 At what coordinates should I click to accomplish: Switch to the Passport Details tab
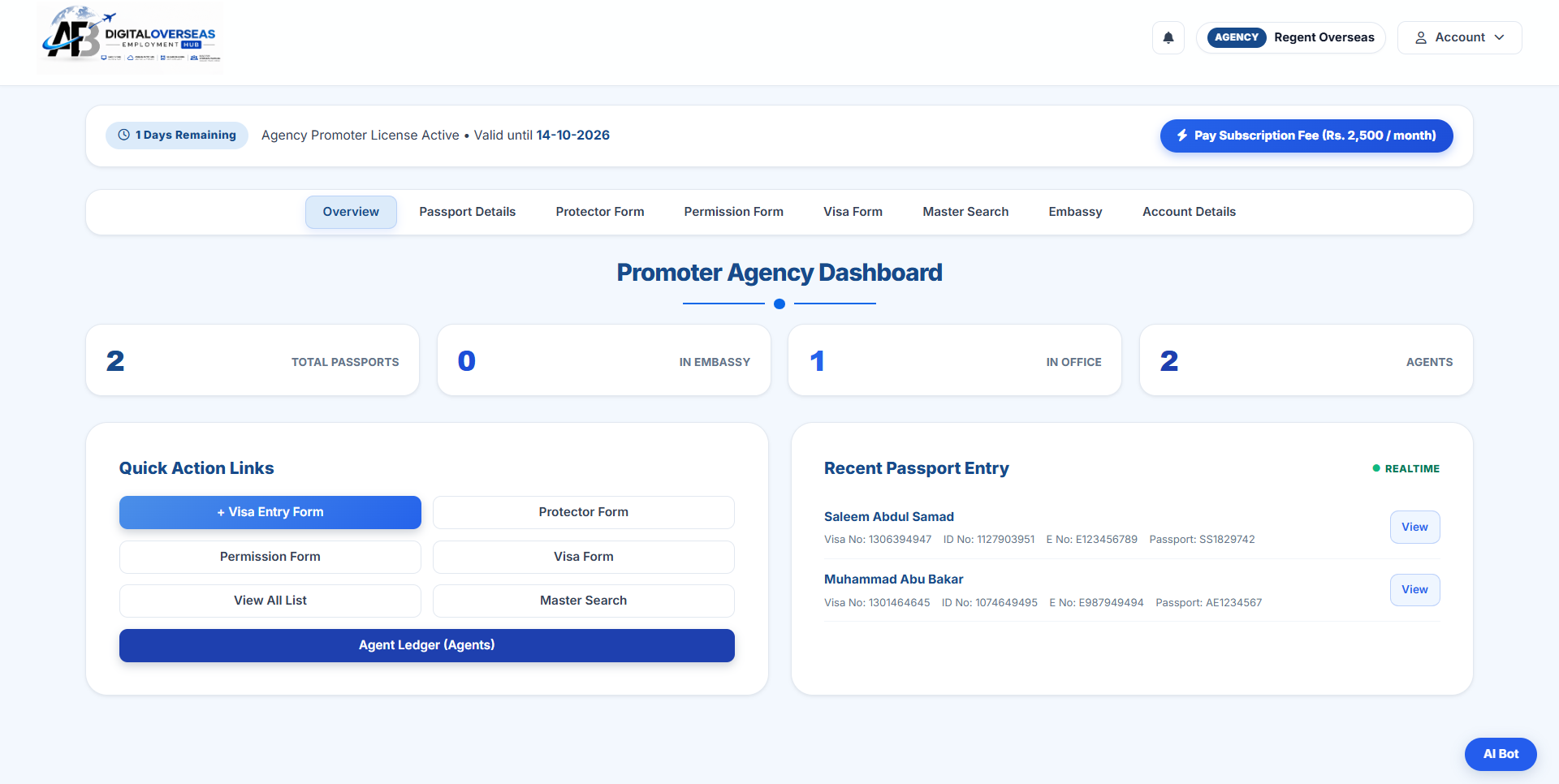click(x=468, y=212)
